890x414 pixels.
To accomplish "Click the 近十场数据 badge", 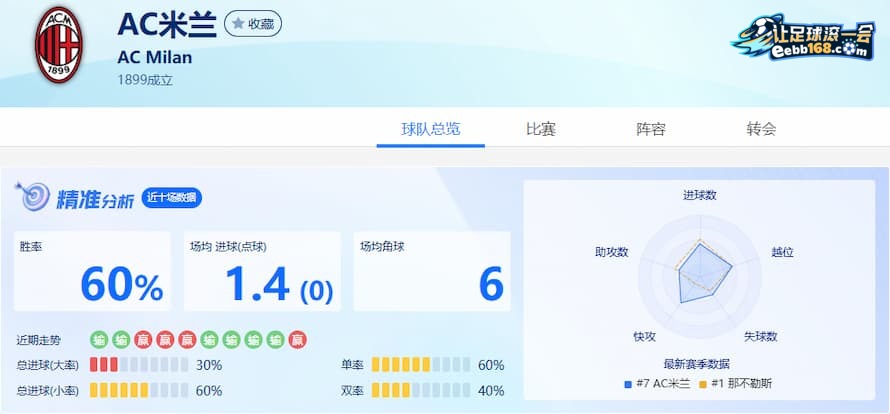I will click(x=171, y=198).
